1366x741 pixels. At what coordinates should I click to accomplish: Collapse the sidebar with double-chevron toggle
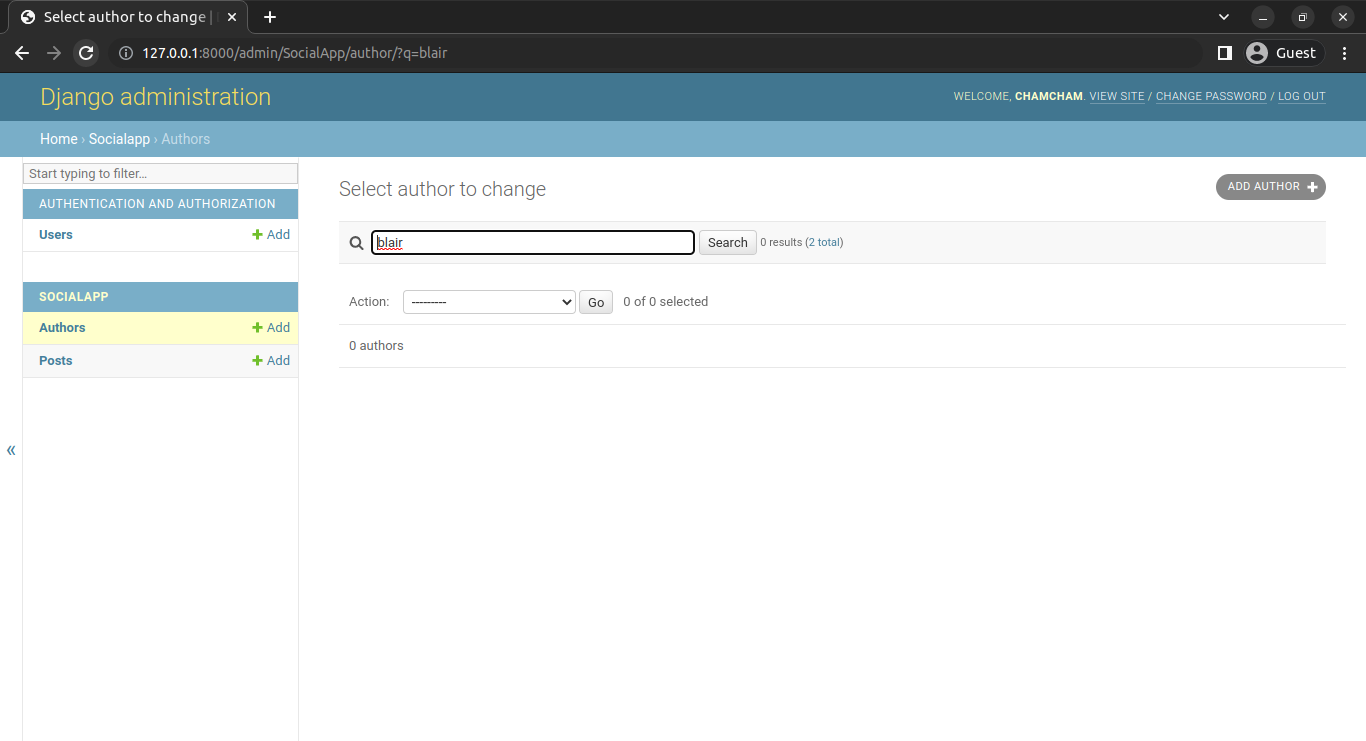11,450
